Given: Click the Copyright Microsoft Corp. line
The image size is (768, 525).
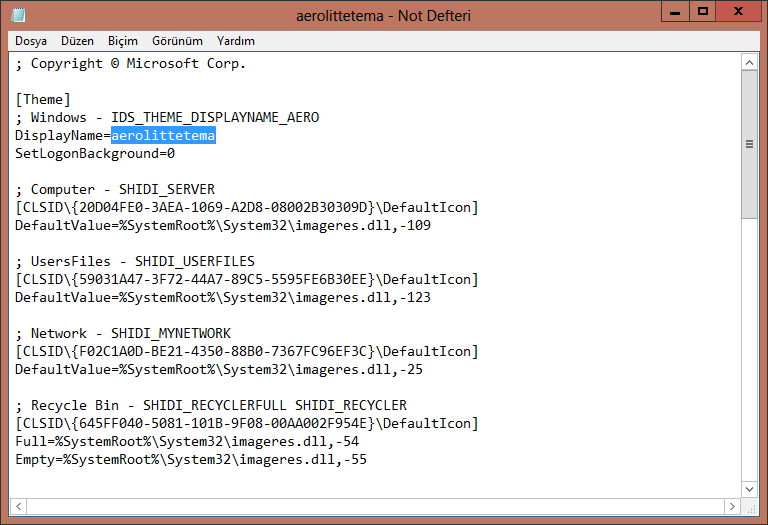Looking at the screenshot, I should coord(130,64).
